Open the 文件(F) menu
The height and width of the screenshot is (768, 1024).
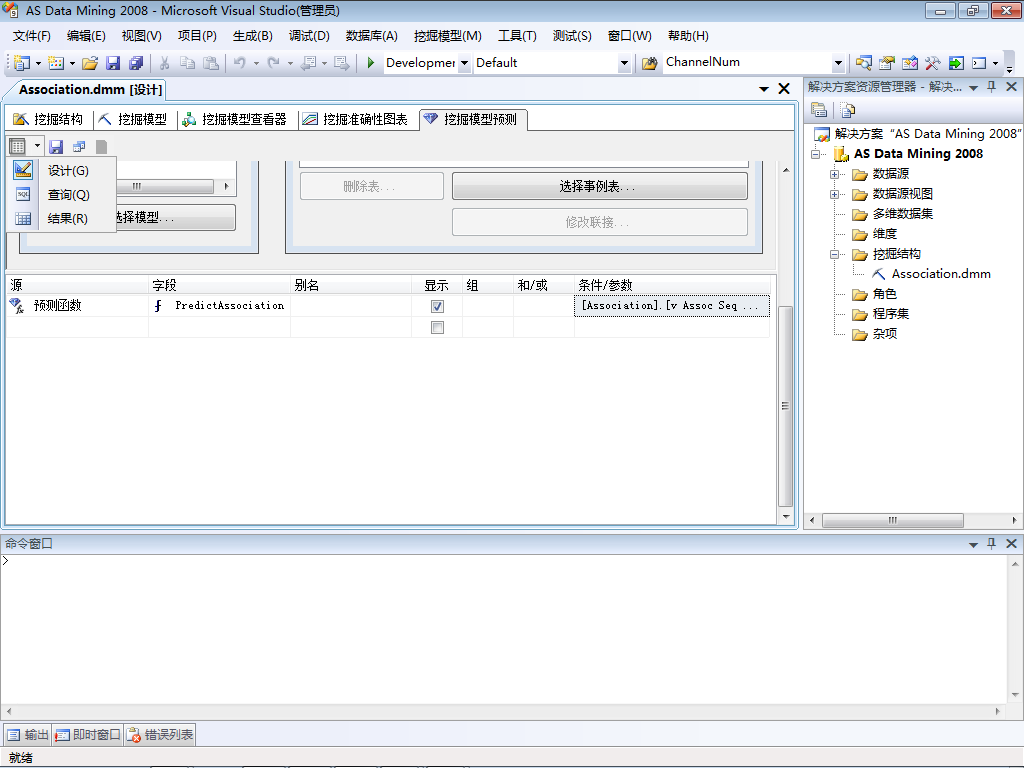pyautogui.click(x=31, y=35)
